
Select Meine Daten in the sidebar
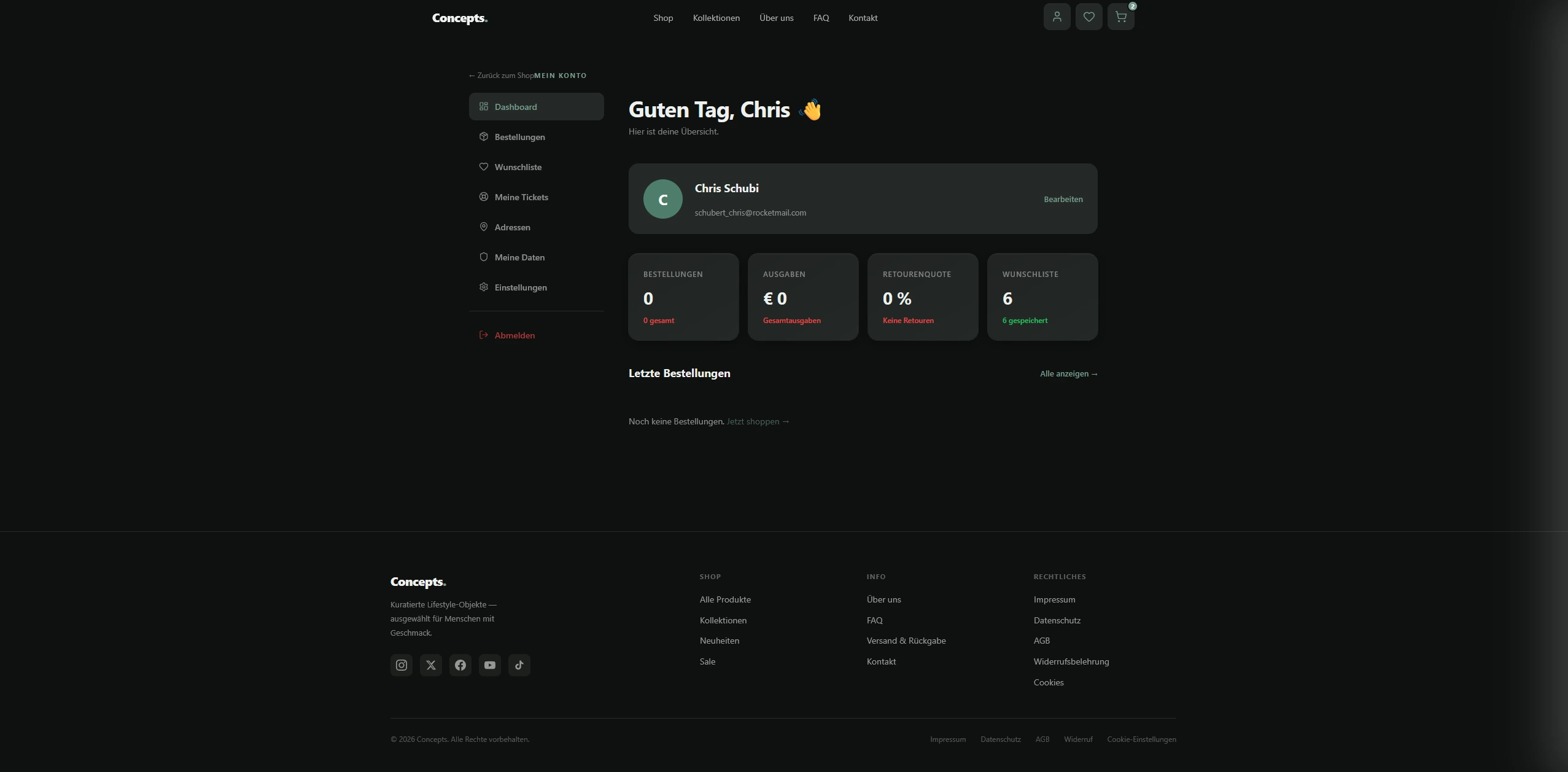point(537,257)
